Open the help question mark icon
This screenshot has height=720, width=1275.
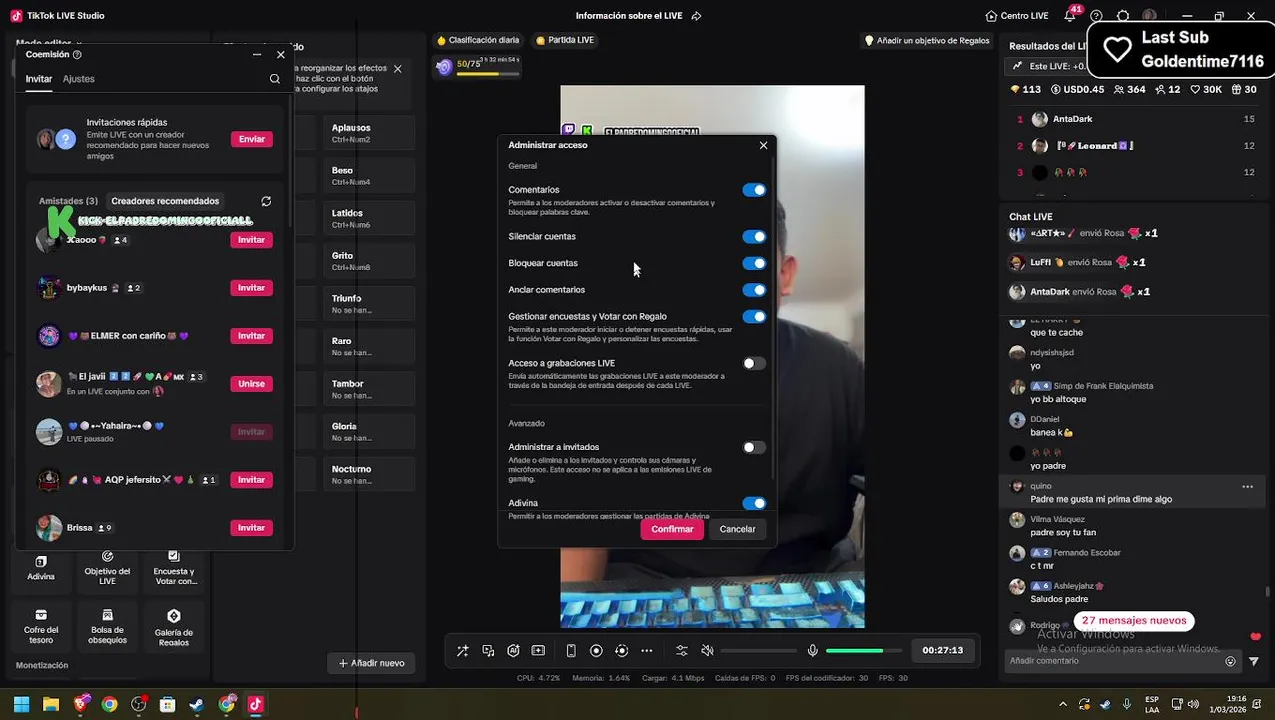coord(1096,16)
